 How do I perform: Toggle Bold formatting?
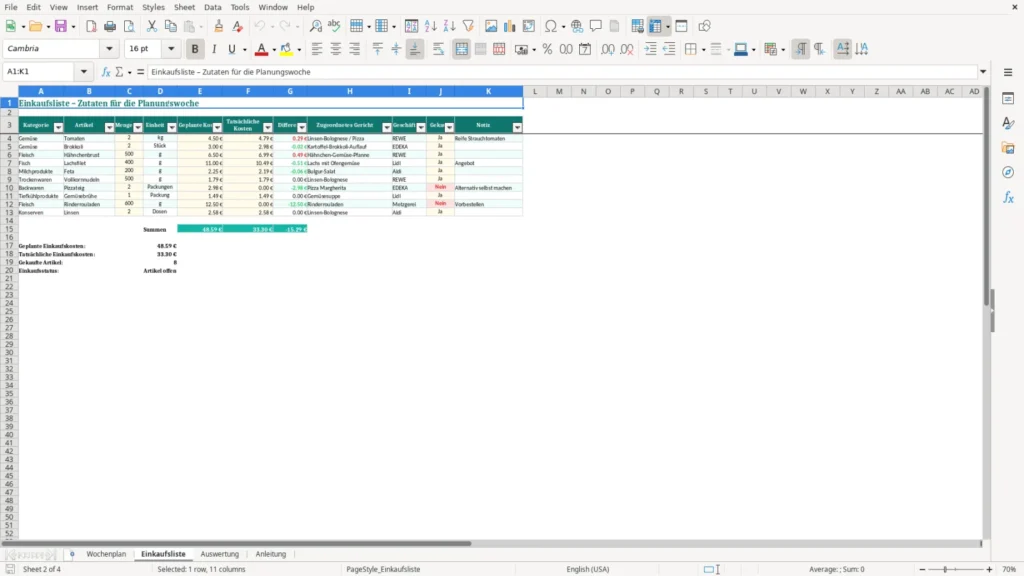pos(195,49)
